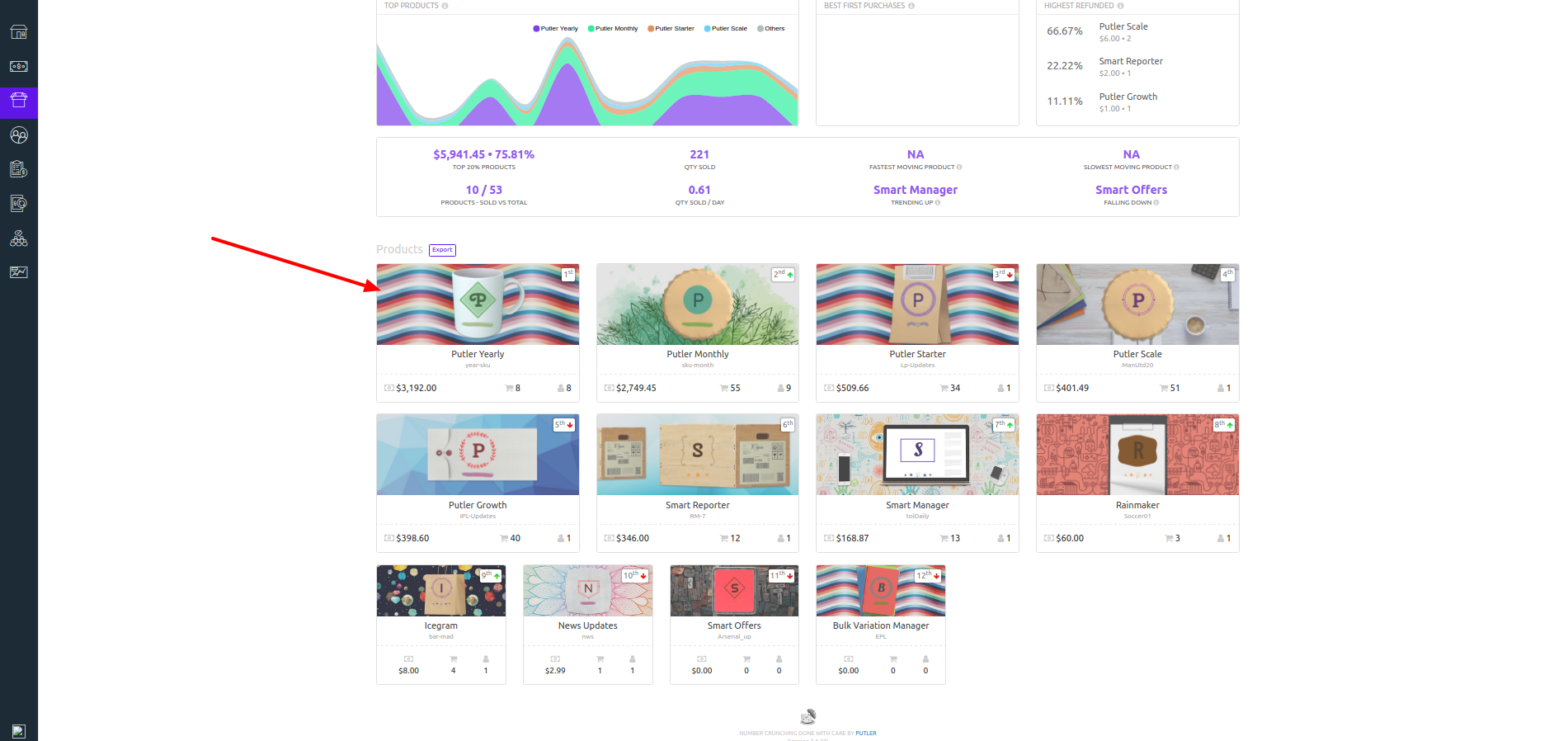
Task: Click info icon next to Fastest Moving Product
Action: click(959, 168)
